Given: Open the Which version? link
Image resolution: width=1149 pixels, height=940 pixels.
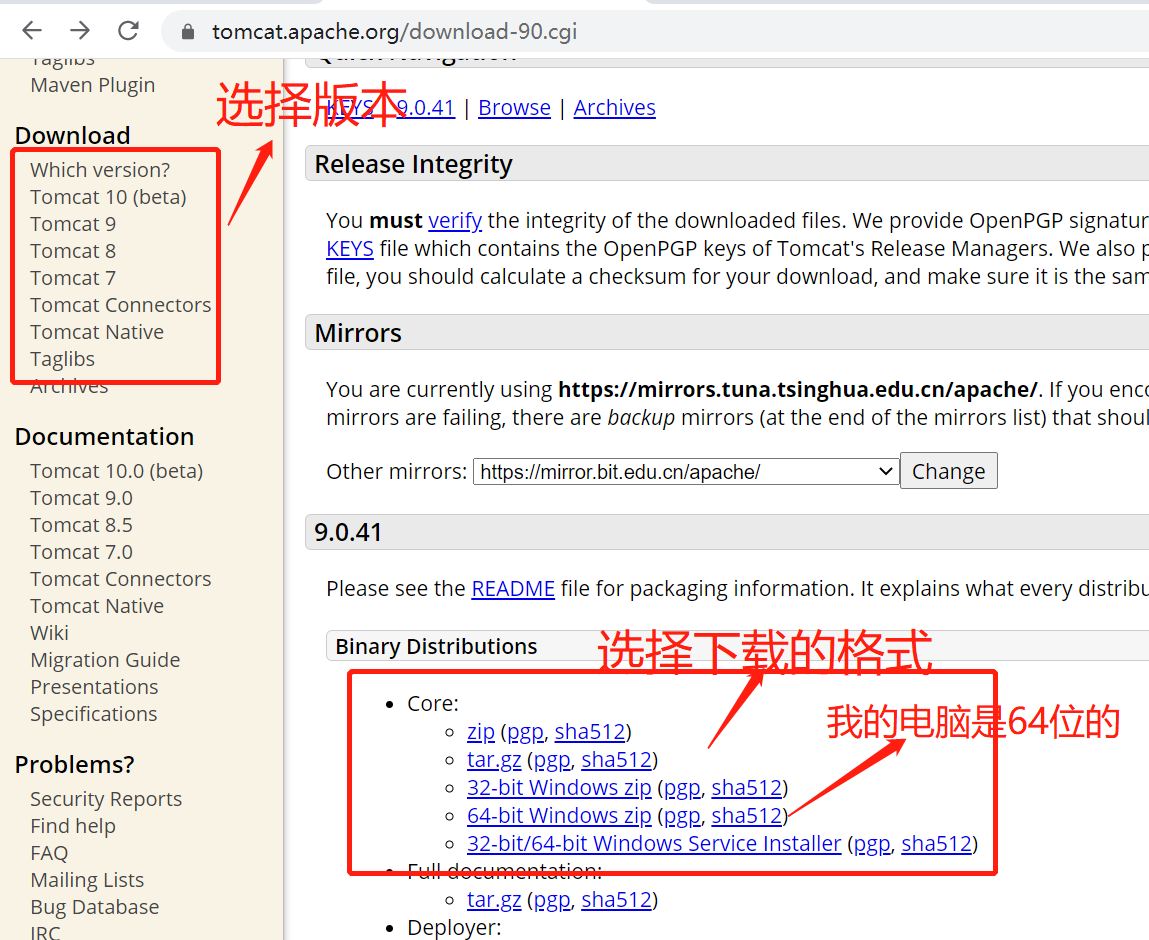Looking at the screenshot, I should 100,170.
